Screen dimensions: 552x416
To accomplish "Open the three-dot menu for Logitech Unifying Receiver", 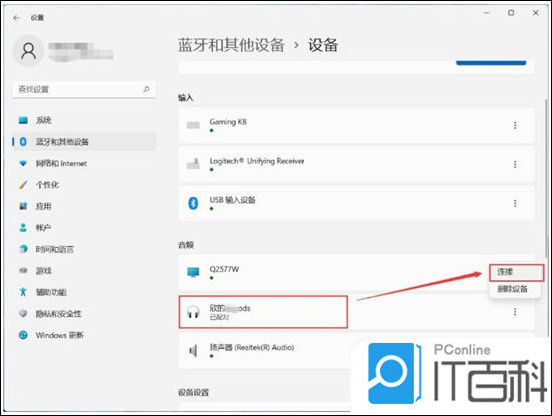I will pyautogui.click(x=515, y=164).
